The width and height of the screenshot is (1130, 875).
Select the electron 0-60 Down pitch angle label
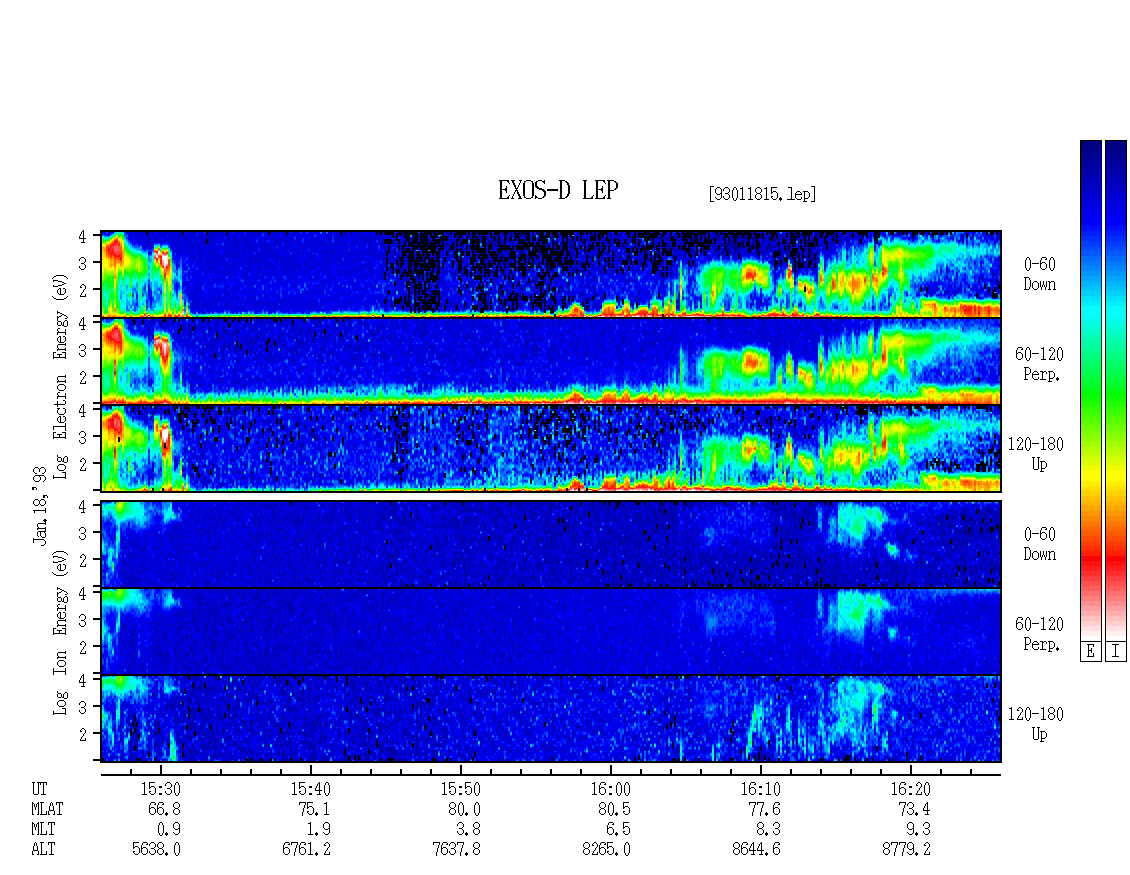click(1039, 275)
